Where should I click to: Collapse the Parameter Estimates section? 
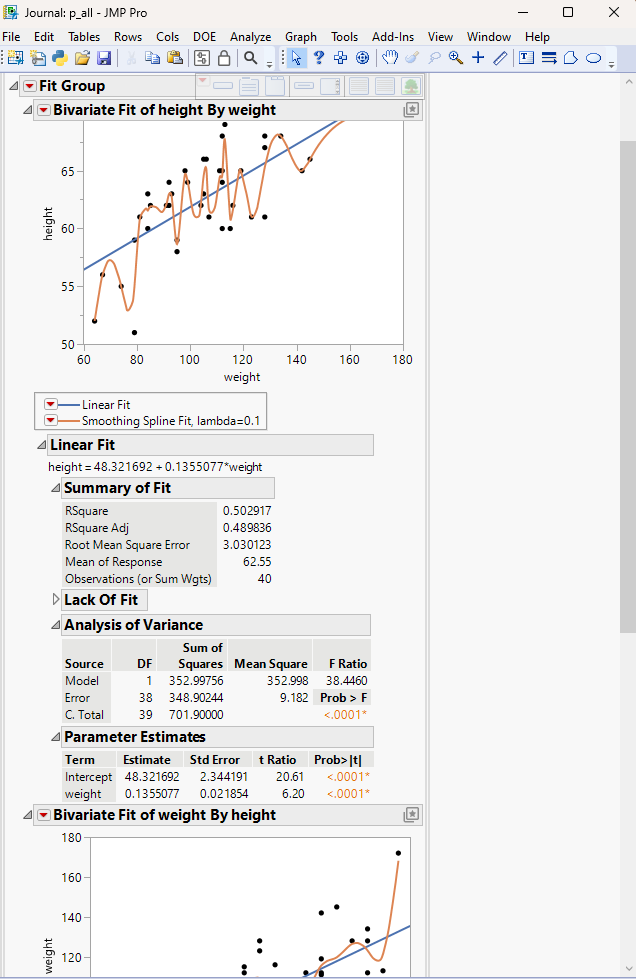(x=56, y=737)
